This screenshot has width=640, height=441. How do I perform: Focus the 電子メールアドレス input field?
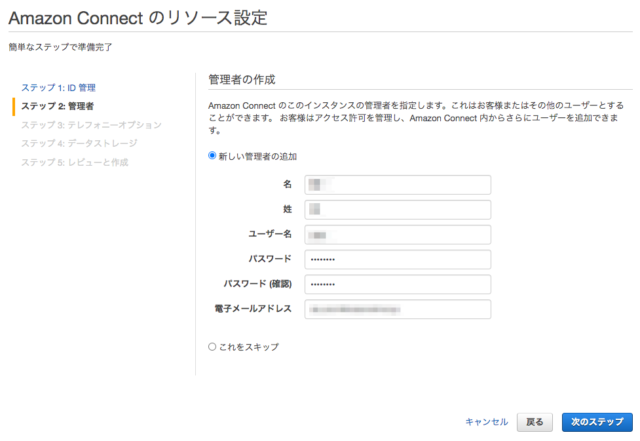coord(398,310)
